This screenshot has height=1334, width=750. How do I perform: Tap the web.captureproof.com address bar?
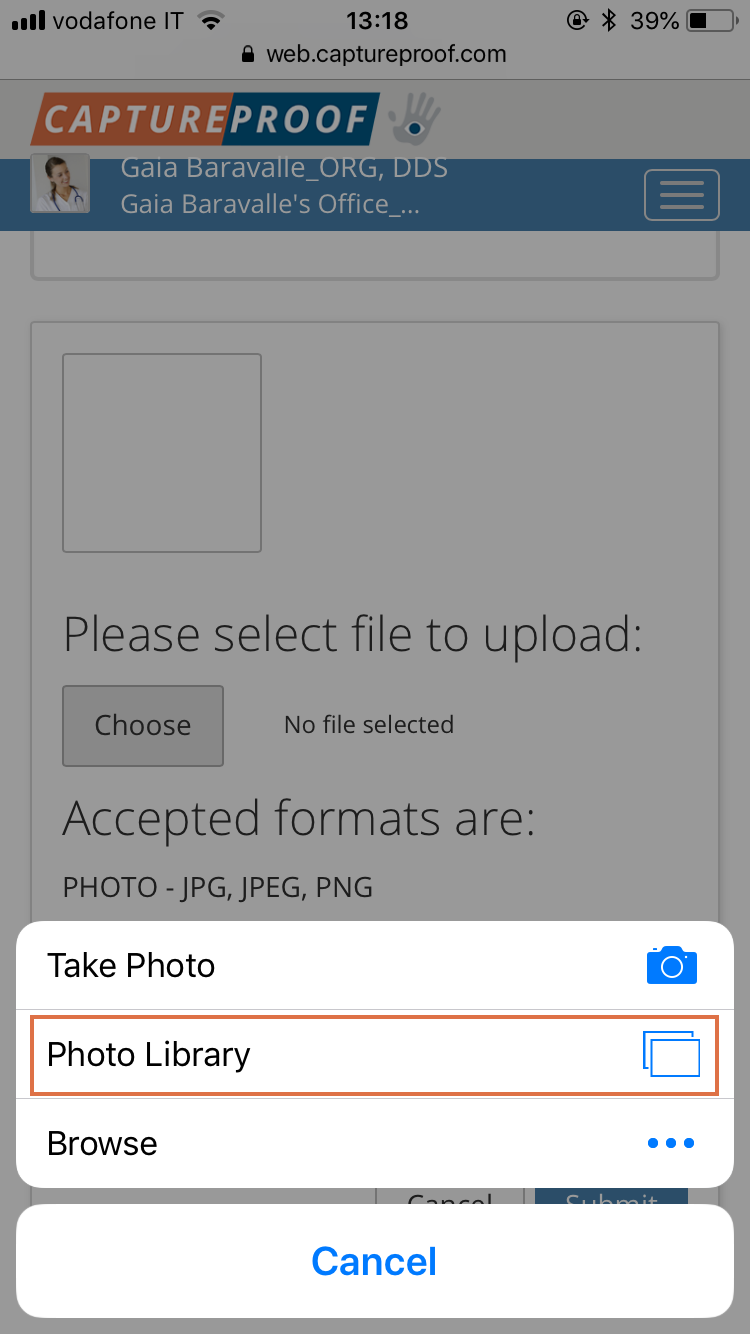pos(375,55)
